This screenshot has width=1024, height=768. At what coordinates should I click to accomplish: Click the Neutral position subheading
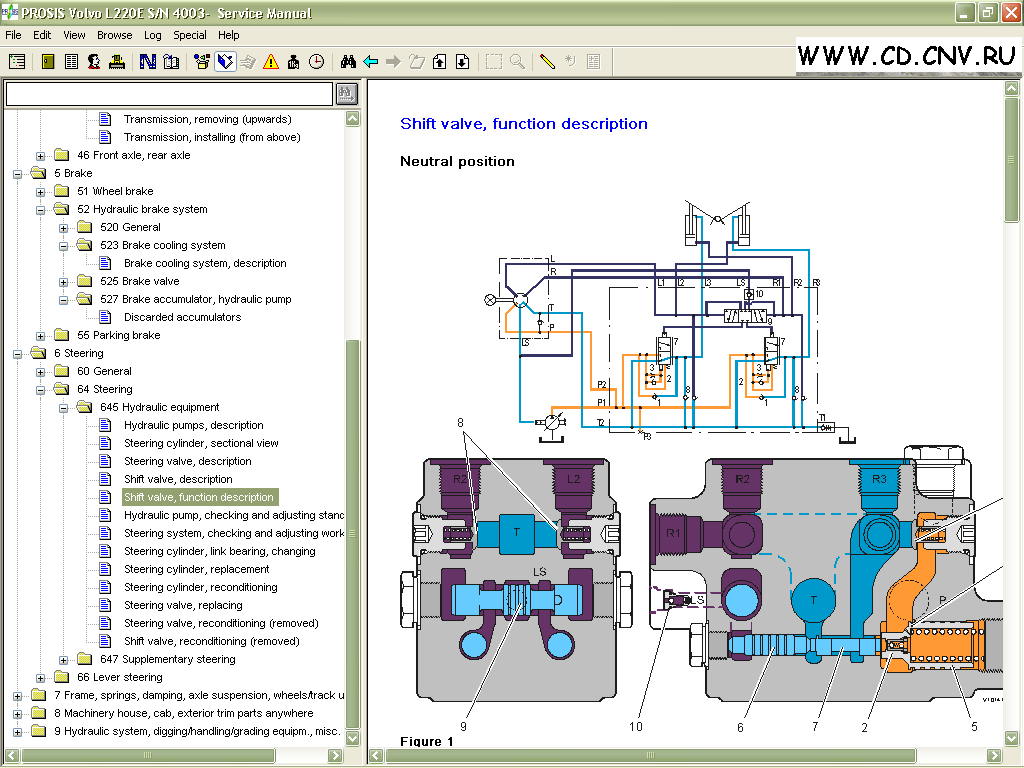pos(457,161)
